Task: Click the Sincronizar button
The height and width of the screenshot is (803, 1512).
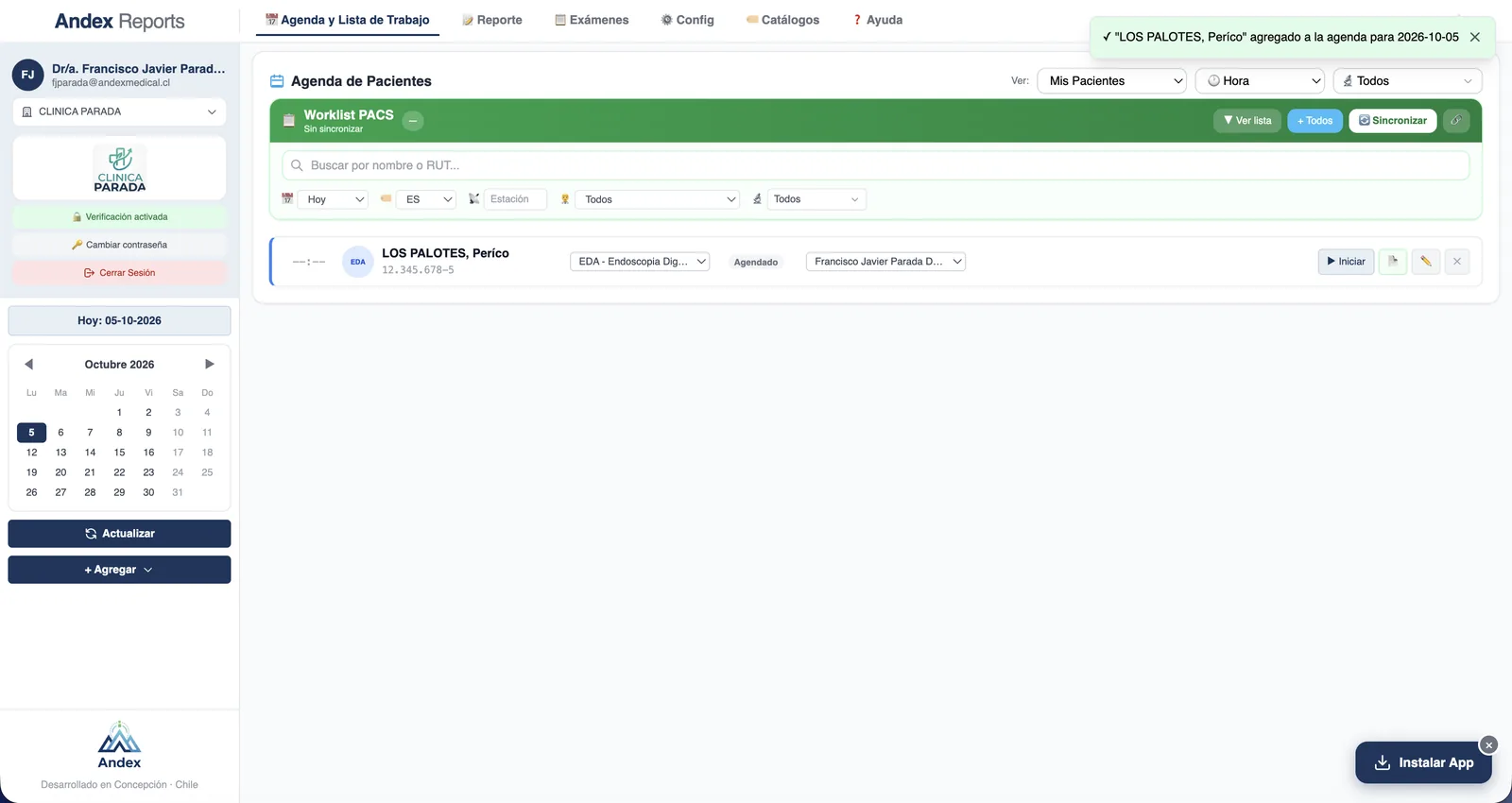Action: 1393,121
